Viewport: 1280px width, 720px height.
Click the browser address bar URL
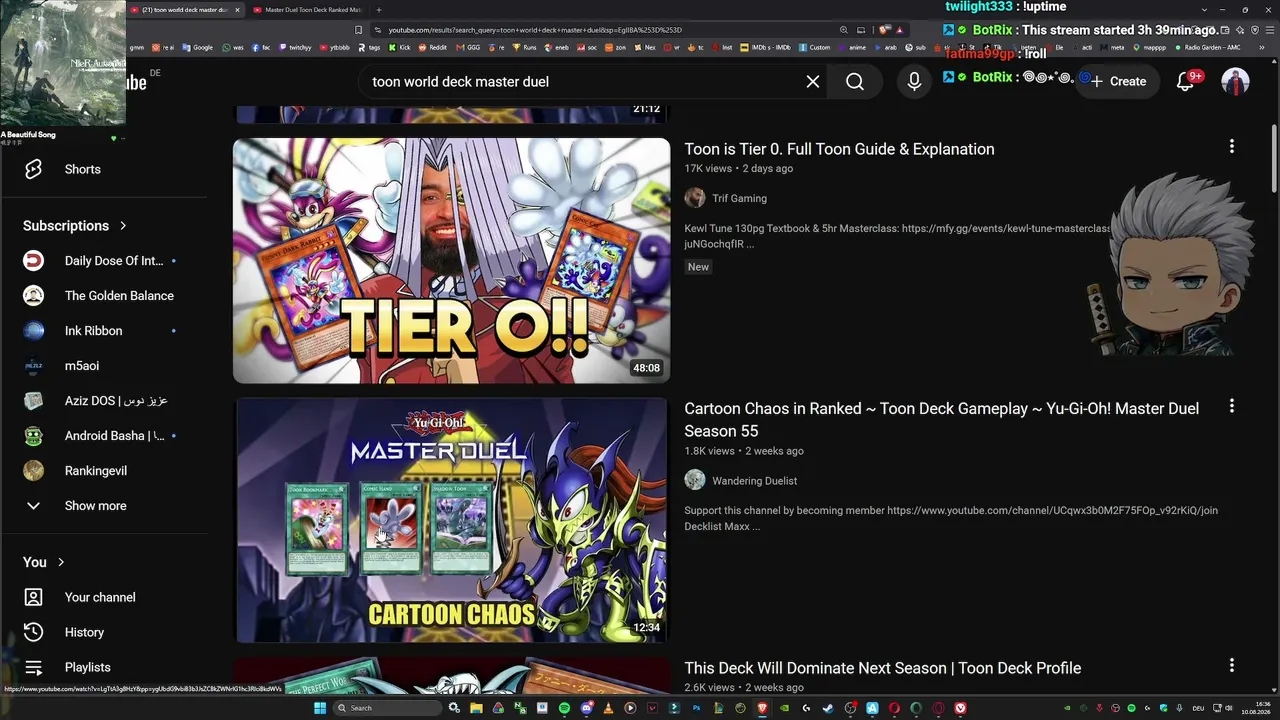(x=535, y=30)
